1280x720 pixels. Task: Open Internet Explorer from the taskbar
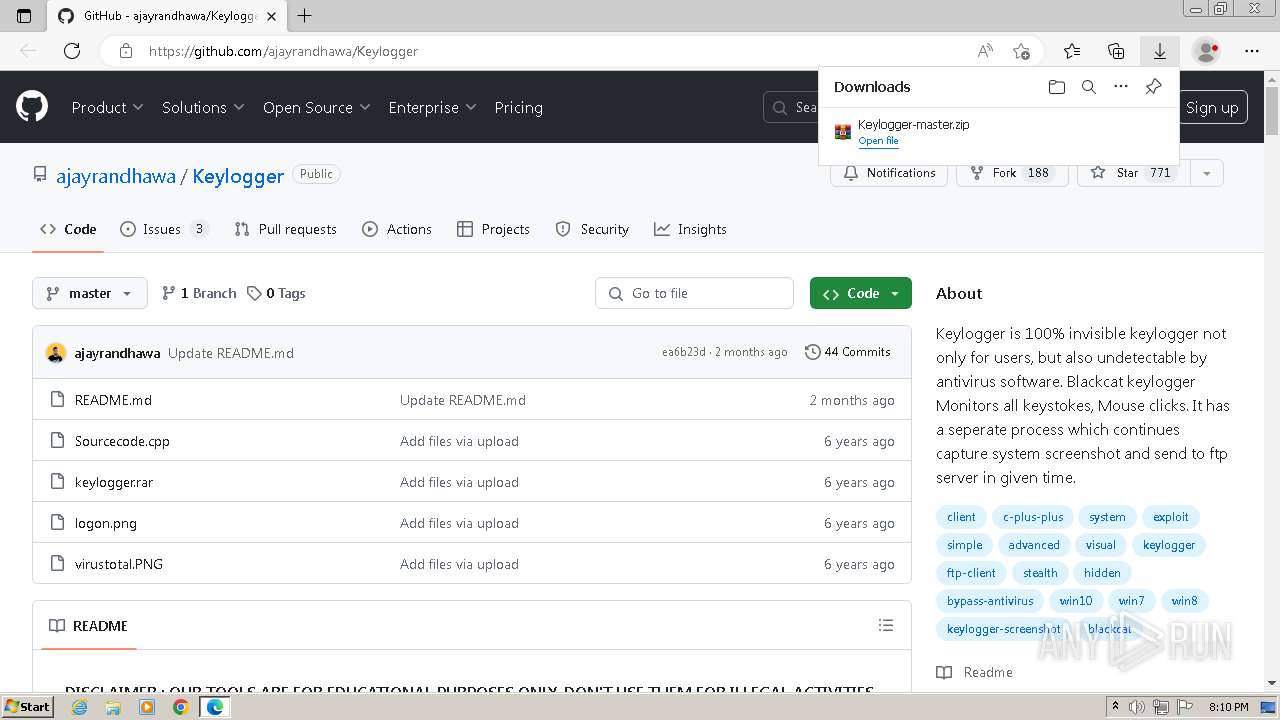point(80,707)
